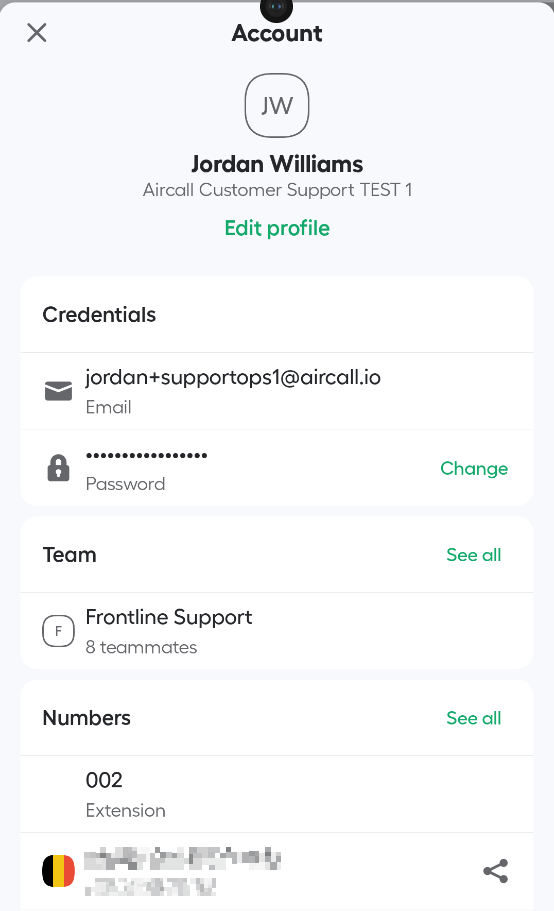Screen dimensions: 554x911
Task: Click the Credentials section header
Action: 99,314
